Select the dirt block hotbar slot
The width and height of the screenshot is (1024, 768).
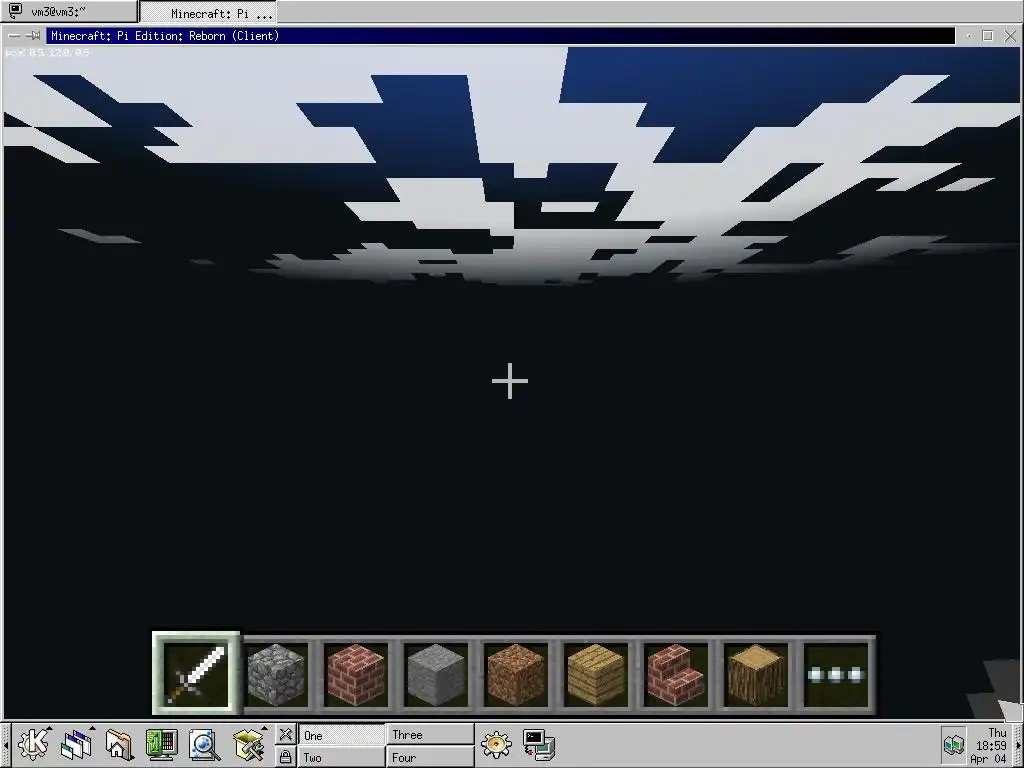pos(515,675)
